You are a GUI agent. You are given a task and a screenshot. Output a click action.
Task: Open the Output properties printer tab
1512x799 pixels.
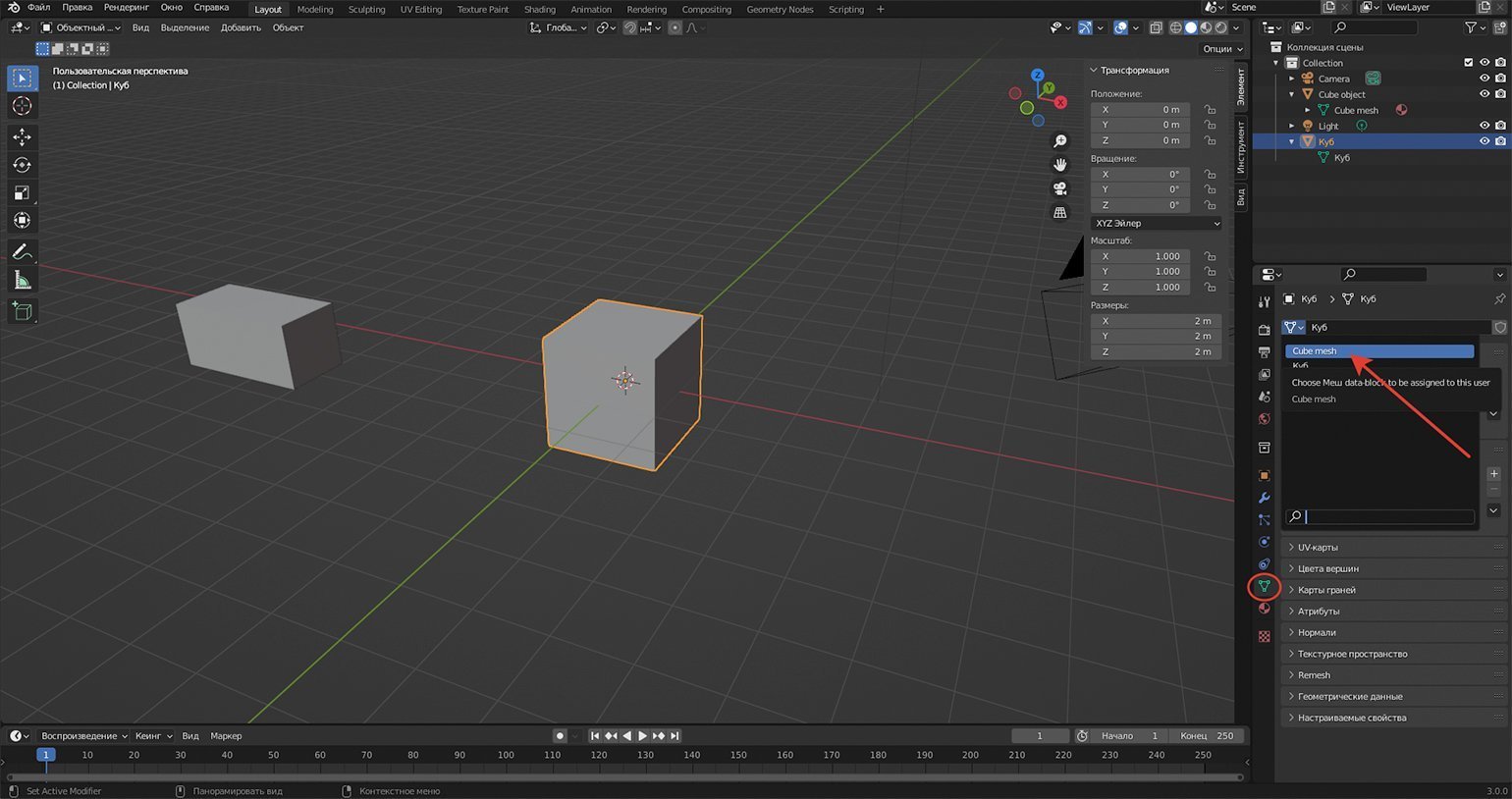pos(1265,352)
